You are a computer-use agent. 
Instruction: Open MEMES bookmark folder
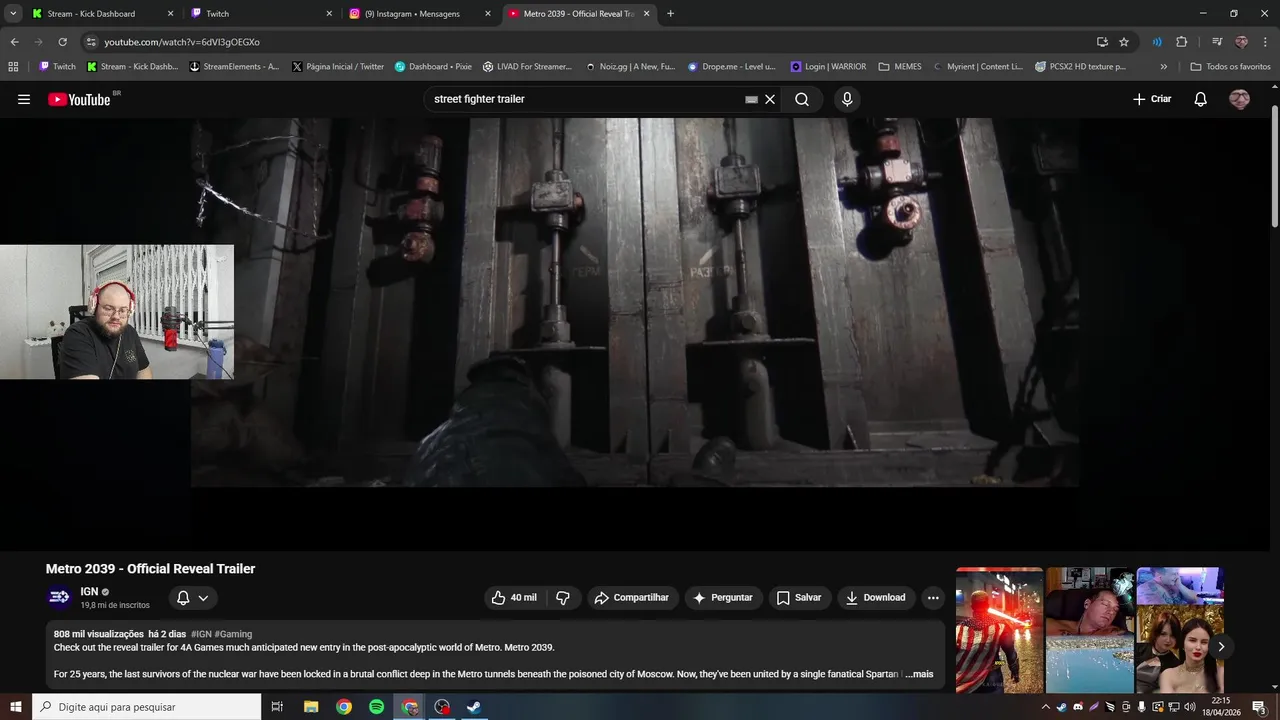point(900,66)
